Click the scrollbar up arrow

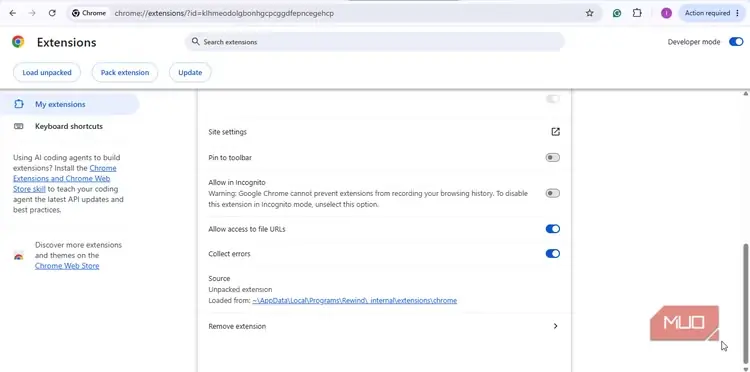tap(745, 93)
